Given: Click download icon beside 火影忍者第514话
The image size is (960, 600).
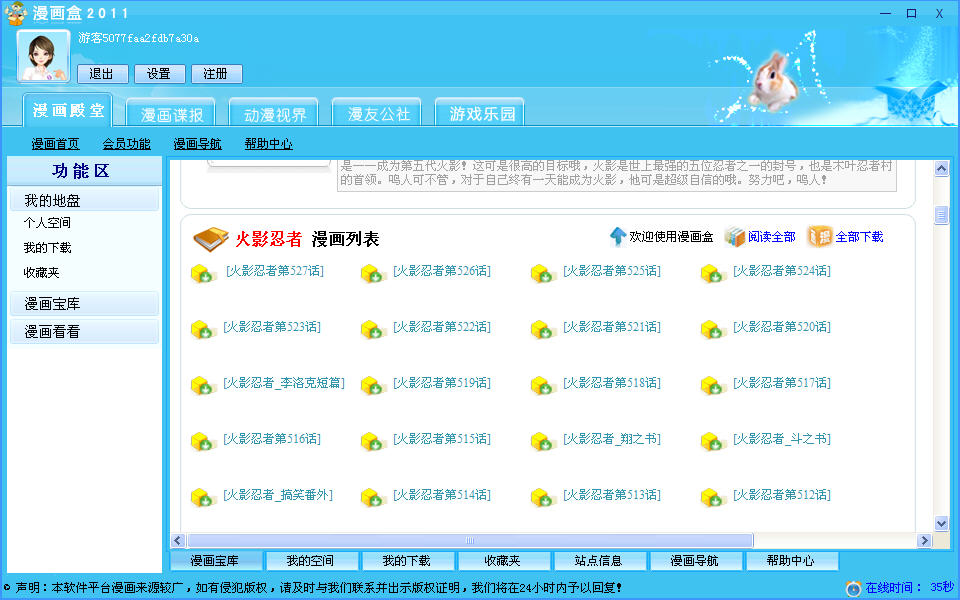Looking at the screenshot, I should pos(373,498).
